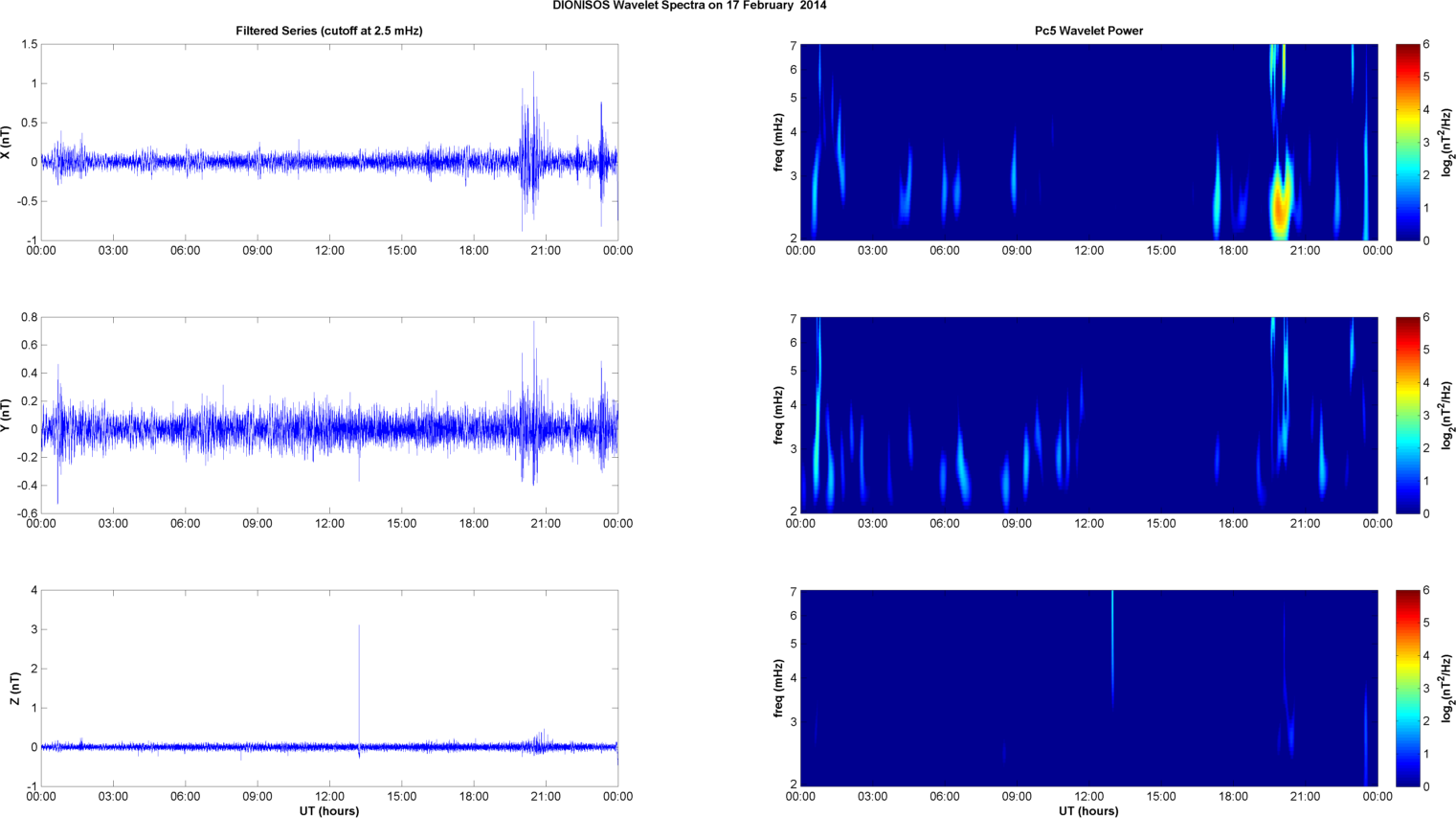The image size is (1456, 818).
Task: Click the red-orange power peak in top spectrum
Action: pos(1280,206)
